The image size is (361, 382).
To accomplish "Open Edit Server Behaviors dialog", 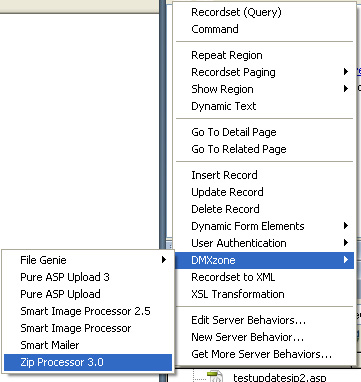I will click(264, 320).
